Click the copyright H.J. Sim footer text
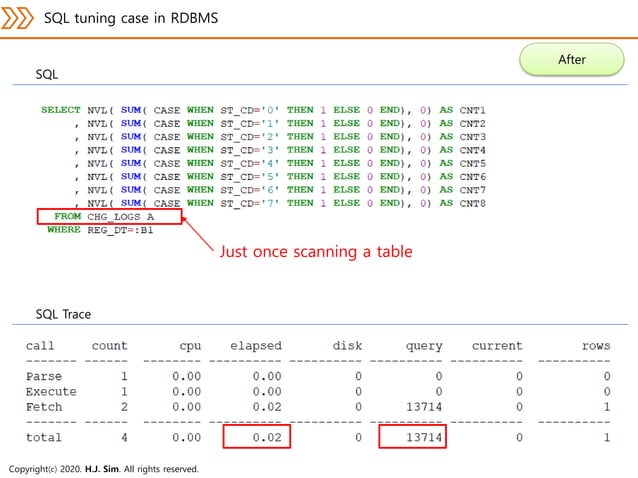The image size is (638, 478). click(104, 469)
